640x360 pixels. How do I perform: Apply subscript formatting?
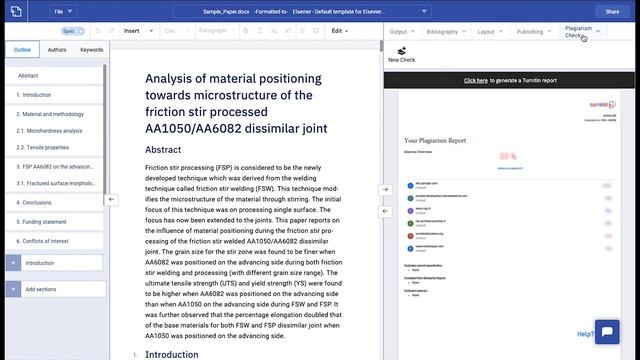tap(274, 31)
